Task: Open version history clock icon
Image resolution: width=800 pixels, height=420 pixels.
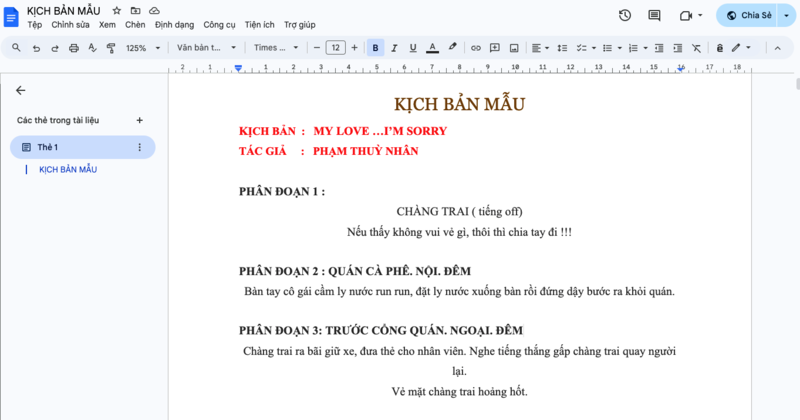Action: click(625, 15)
